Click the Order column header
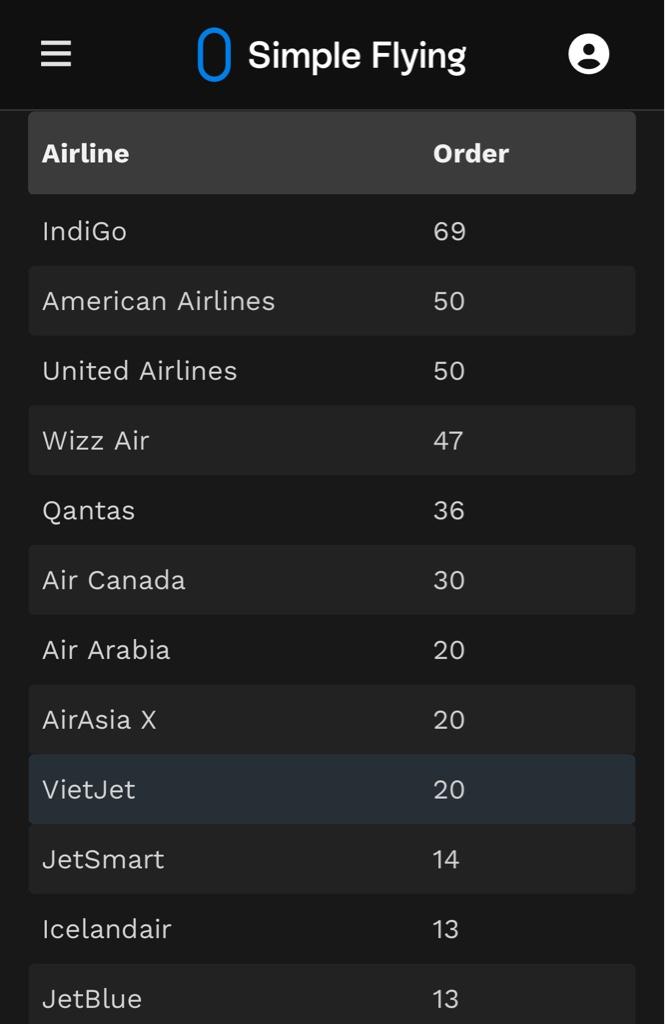 [471, 153]
